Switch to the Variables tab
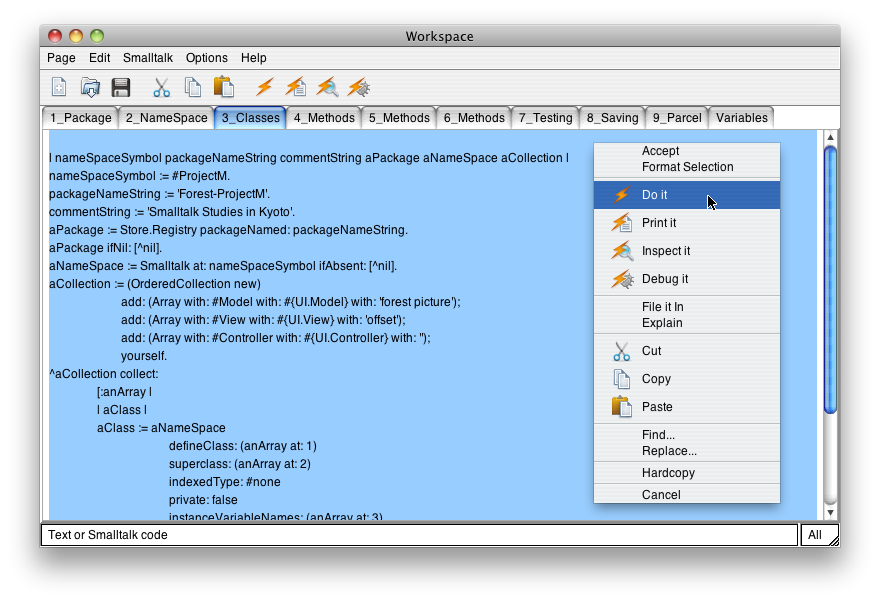Image resolution: width=880 pixels, height=602 pixels. [741, 118]
